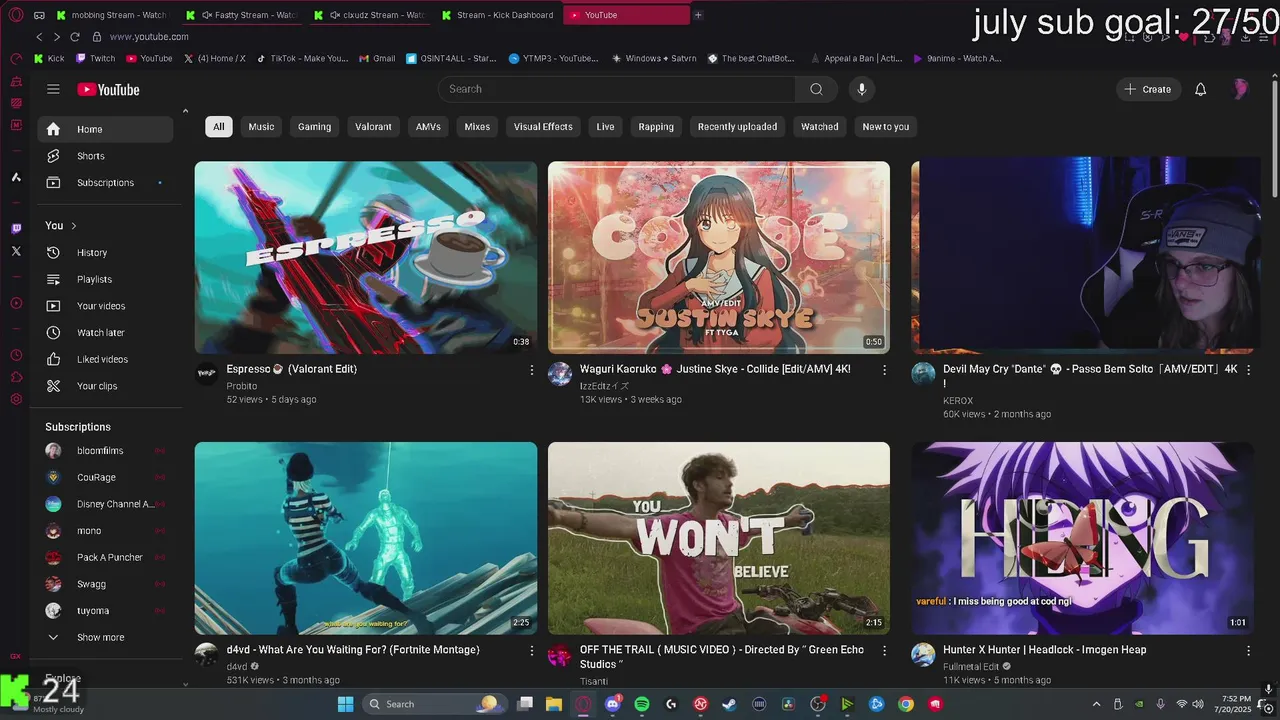Click the KEROX channel name
This screenshot has height=720, width=1280.
coord(958,401)
